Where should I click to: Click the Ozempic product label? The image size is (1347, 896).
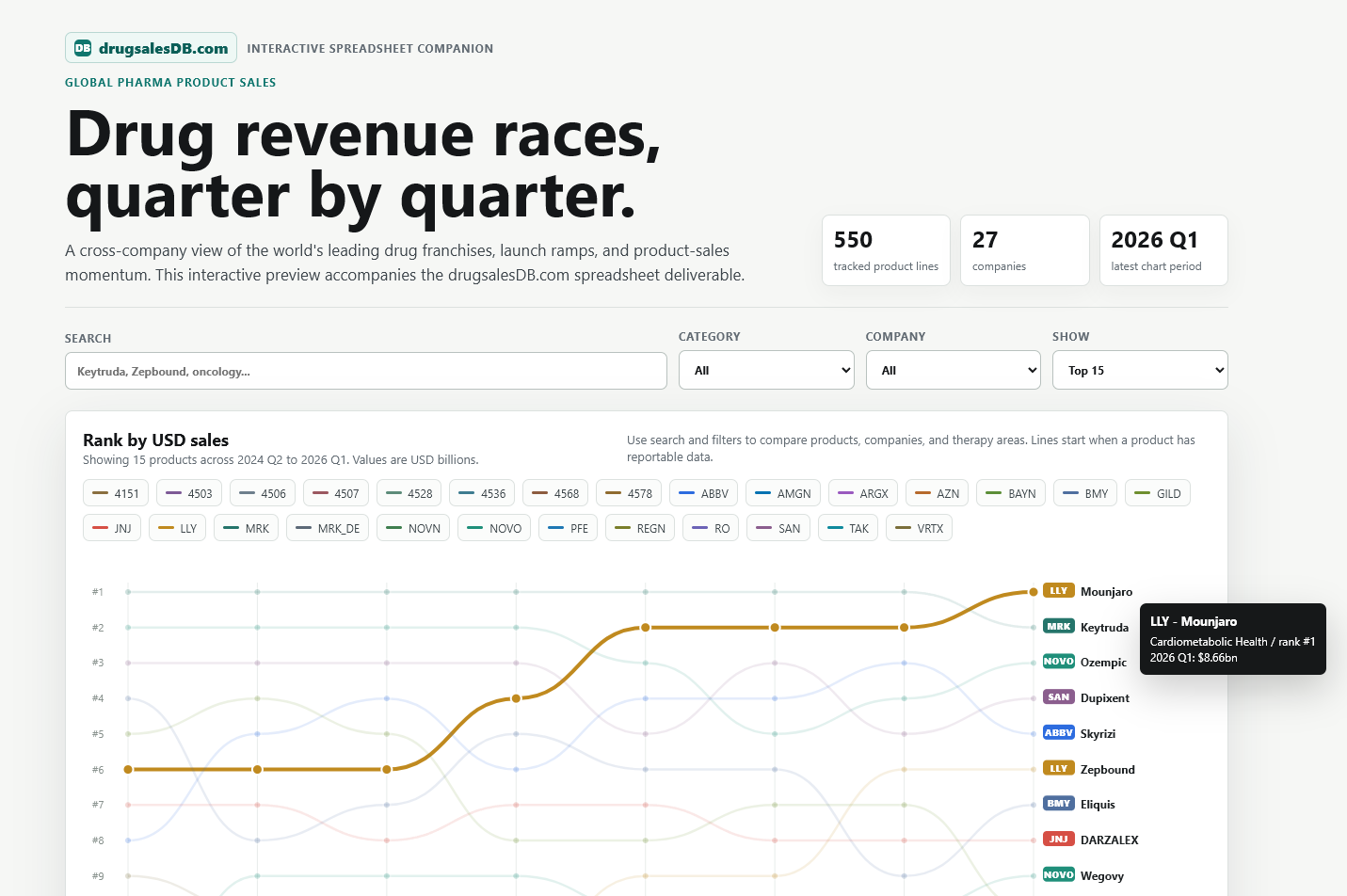tap(1103, 663)
